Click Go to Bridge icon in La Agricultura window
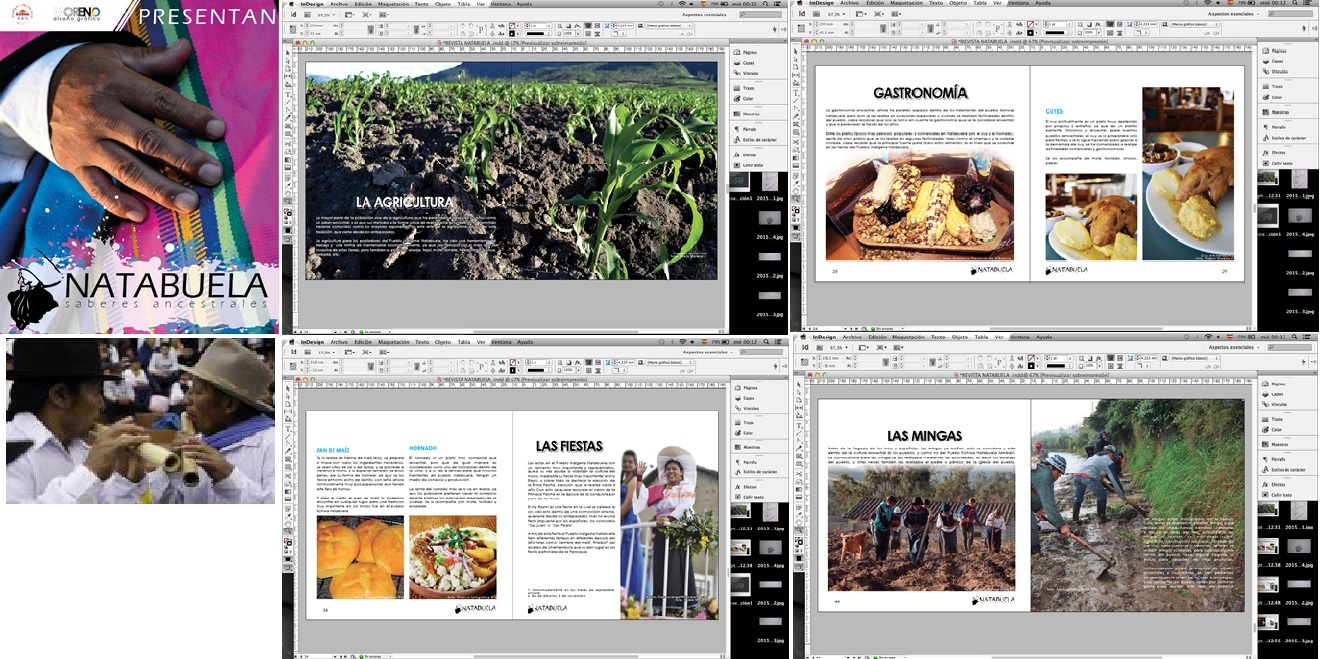This screenshot has width=1321, height=659. tap(307, 14)
